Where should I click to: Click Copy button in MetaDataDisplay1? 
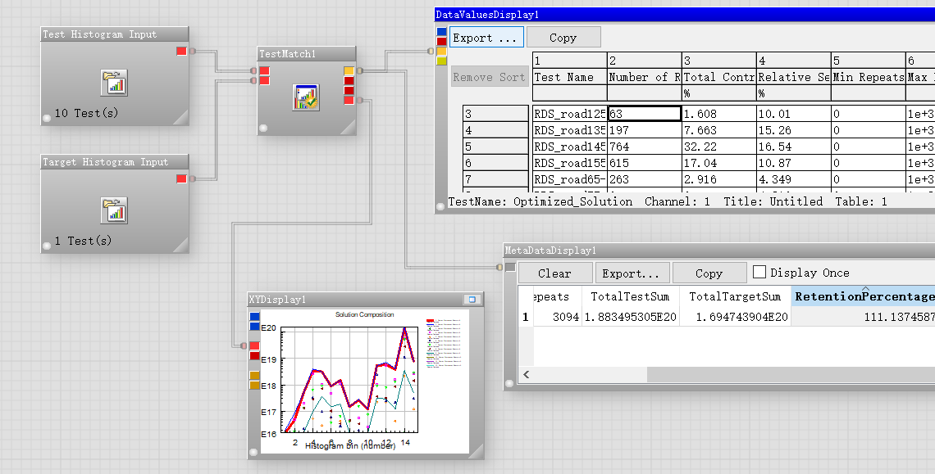point(708,273)
